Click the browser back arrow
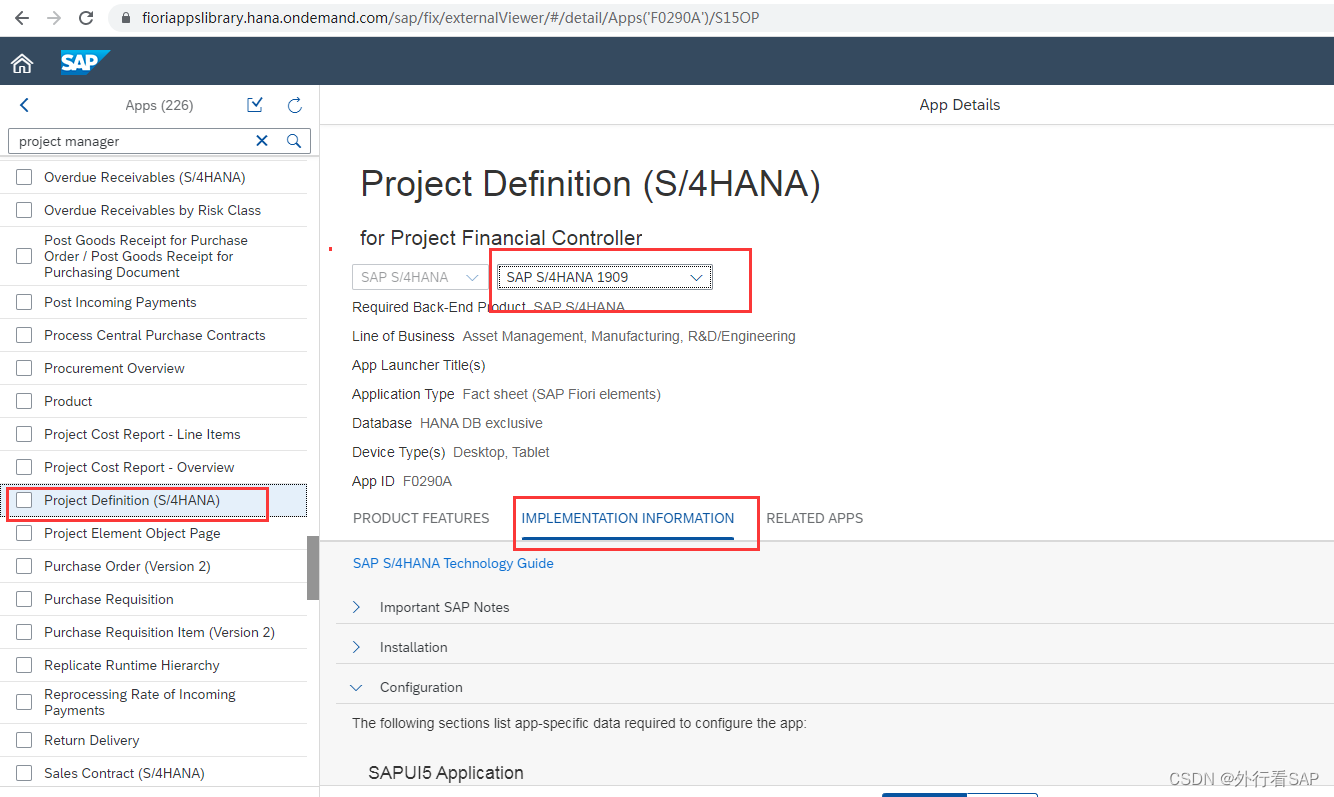This screenshot has height=797, width=1334. pyautogui.click(x=21, y=18)
